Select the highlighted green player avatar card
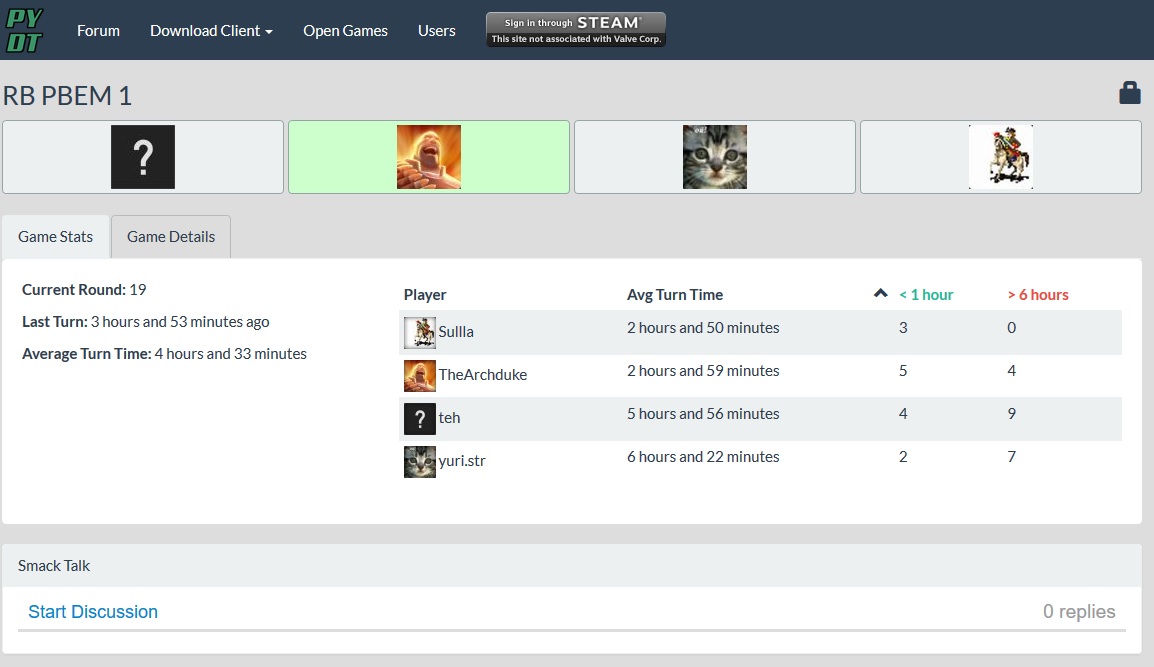Viewport: 1154px width, 667px height. pyautogui.click(x=428, y=157)
